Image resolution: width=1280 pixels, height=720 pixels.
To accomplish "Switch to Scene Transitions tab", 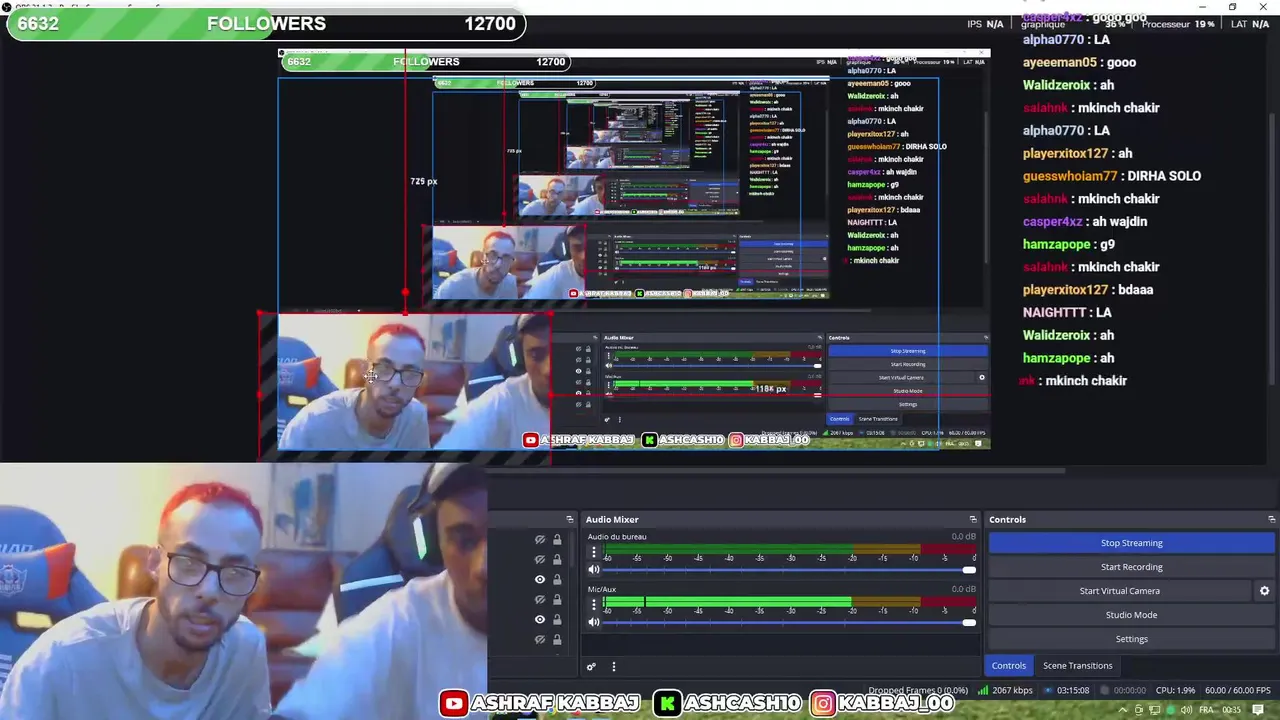I will [1077, 666].
